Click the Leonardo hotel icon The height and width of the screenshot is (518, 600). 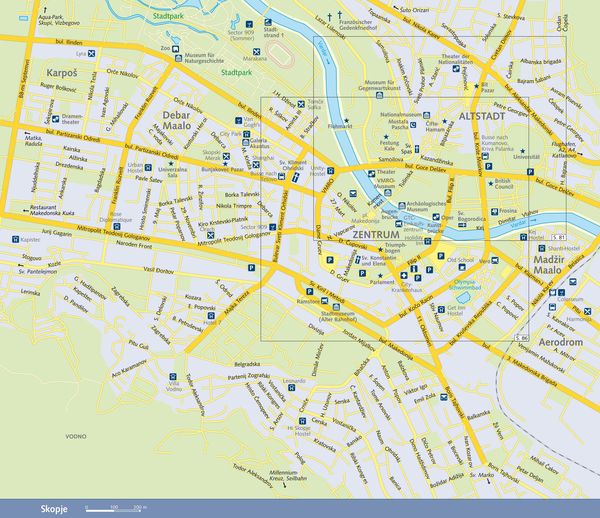tap(292, 388)
